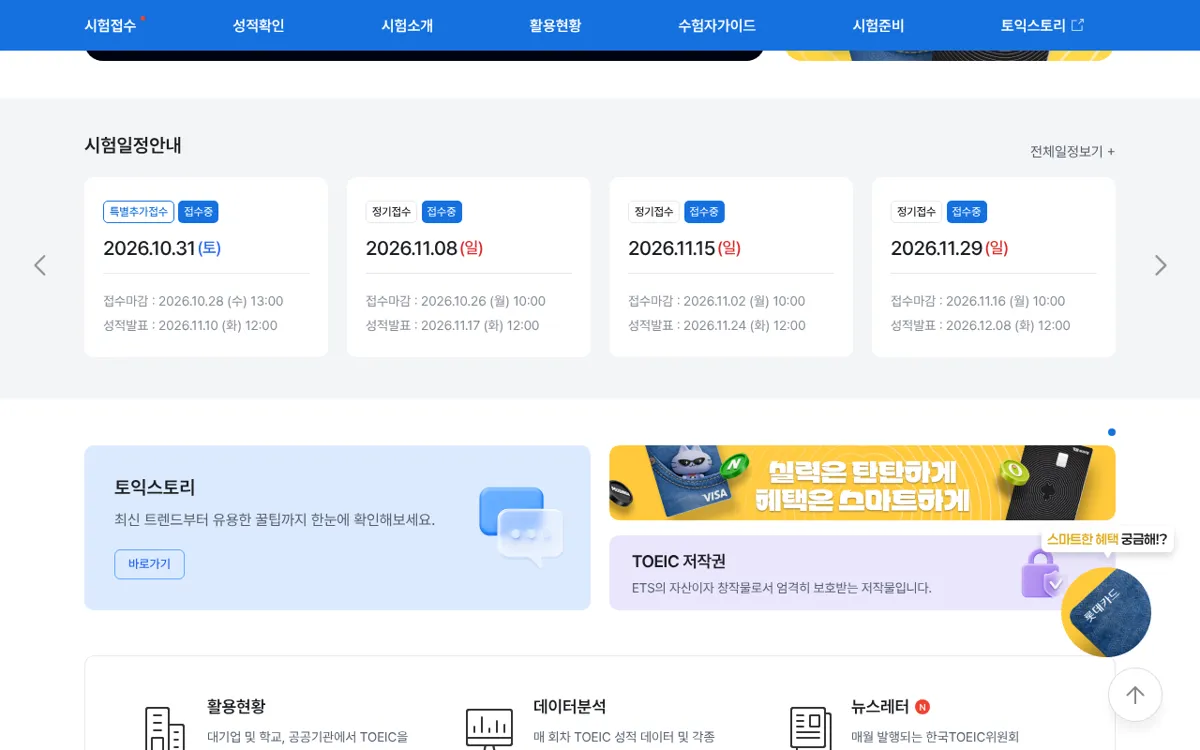
Task: Open the 활용현황 section link below
Action: click(x=236, y=707)
